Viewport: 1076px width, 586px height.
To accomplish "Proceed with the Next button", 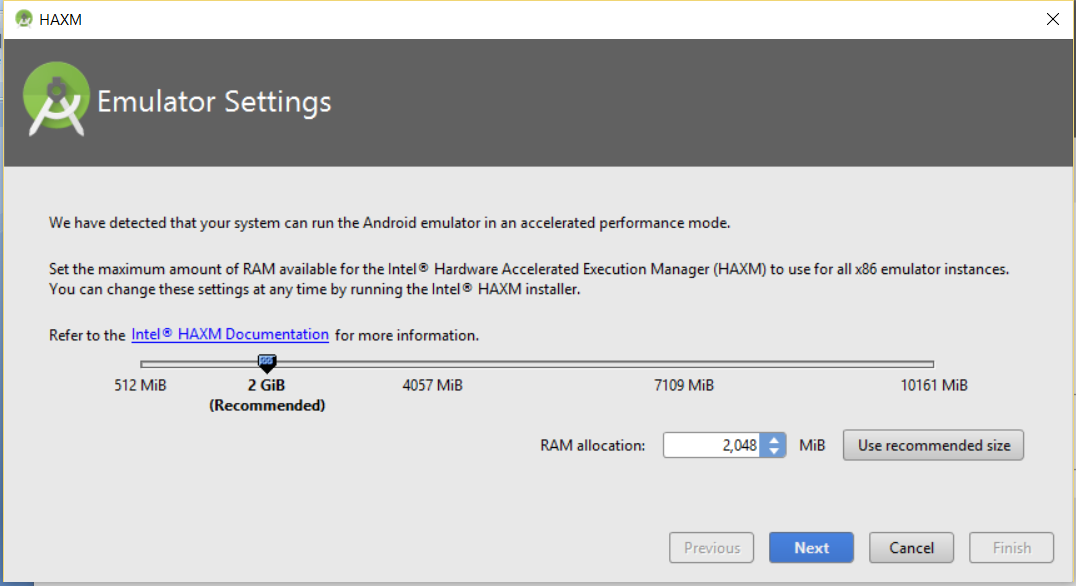I will [x=811, y=548].
